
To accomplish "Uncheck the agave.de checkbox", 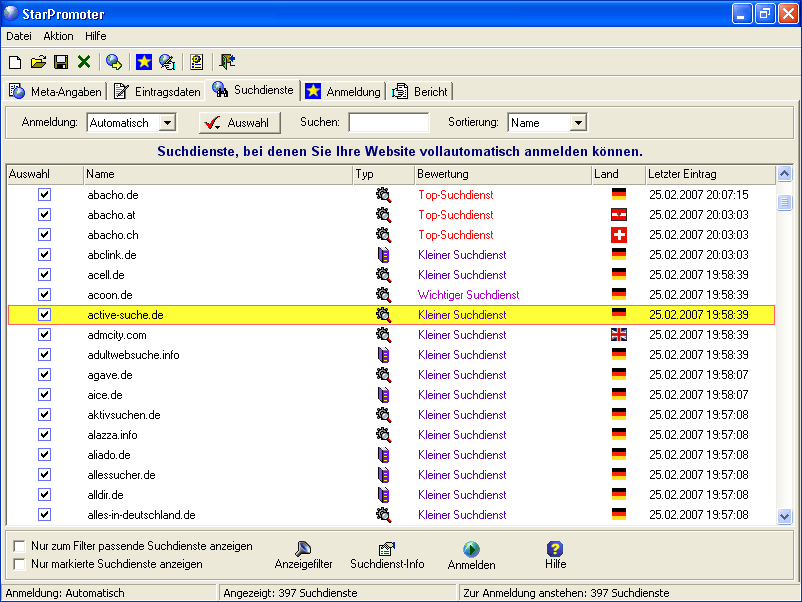I will (44, 375).
